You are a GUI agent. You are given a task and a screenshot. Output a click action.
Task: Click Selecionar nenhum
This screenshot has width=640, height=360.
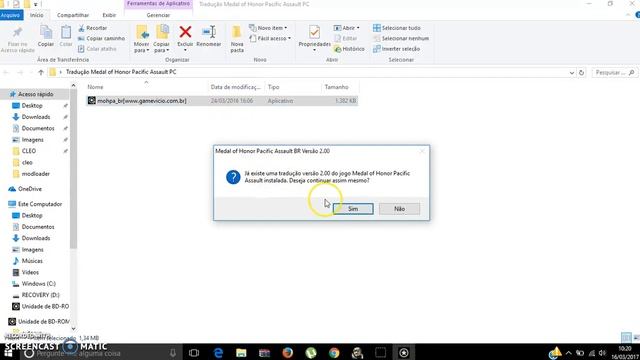point(401,38)
